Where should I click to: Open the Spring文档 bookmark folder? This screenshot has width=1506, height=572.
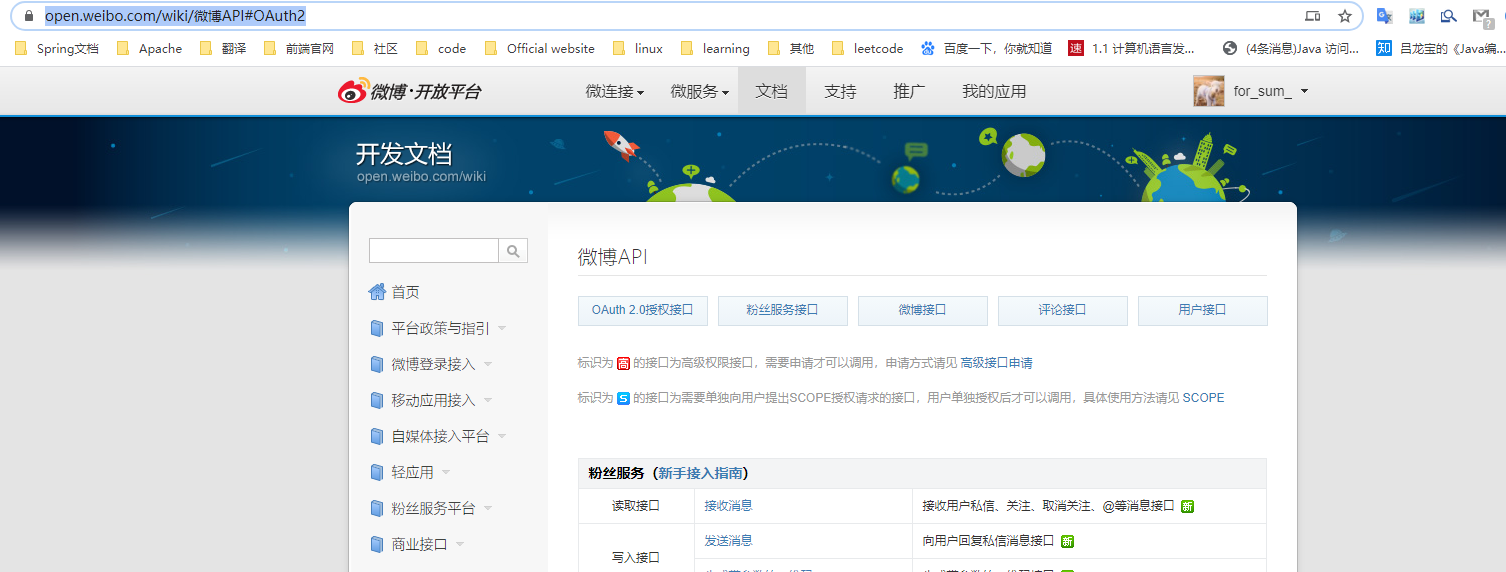pos(56,48)
